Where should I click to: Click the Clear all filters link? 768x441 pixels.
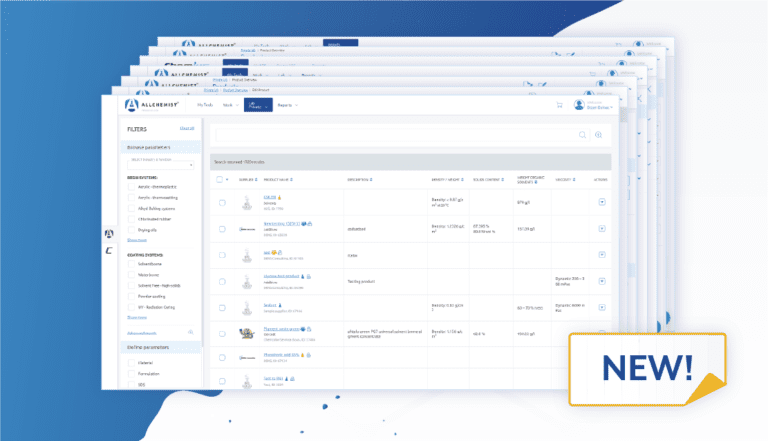click(x=187, y=128)
